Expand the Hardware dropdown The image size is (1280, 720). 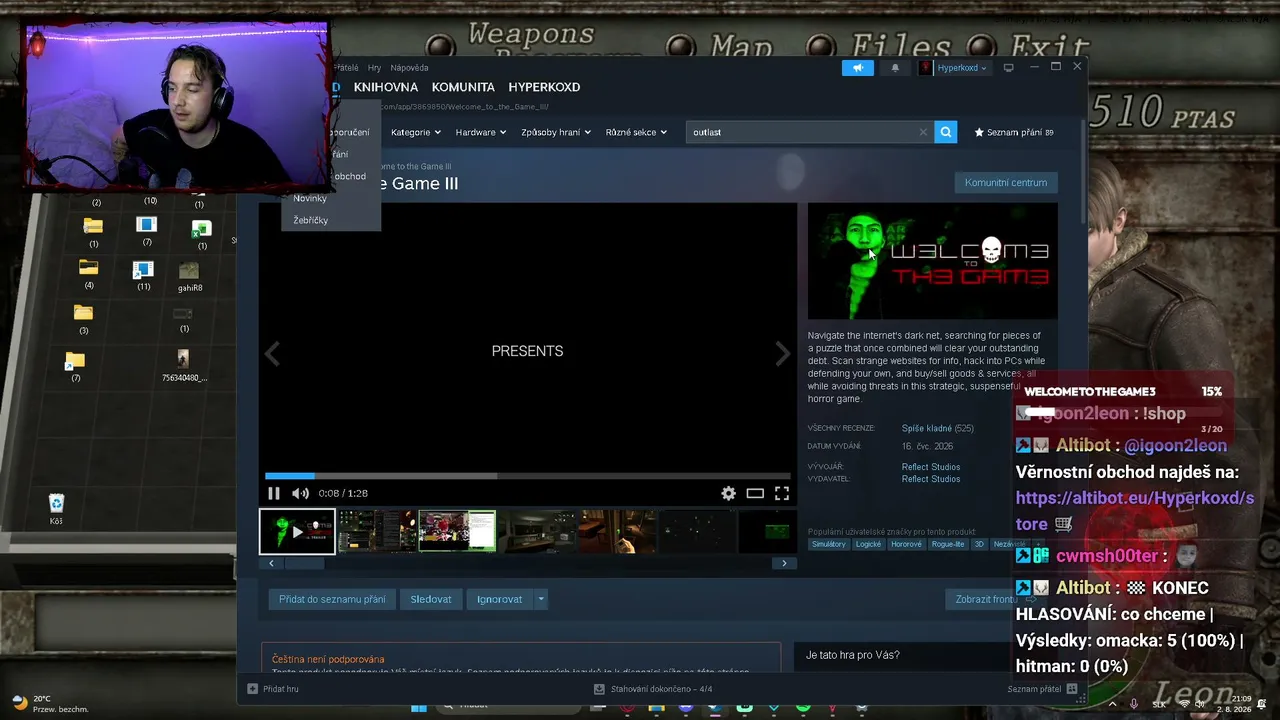[x=481, y=132]
